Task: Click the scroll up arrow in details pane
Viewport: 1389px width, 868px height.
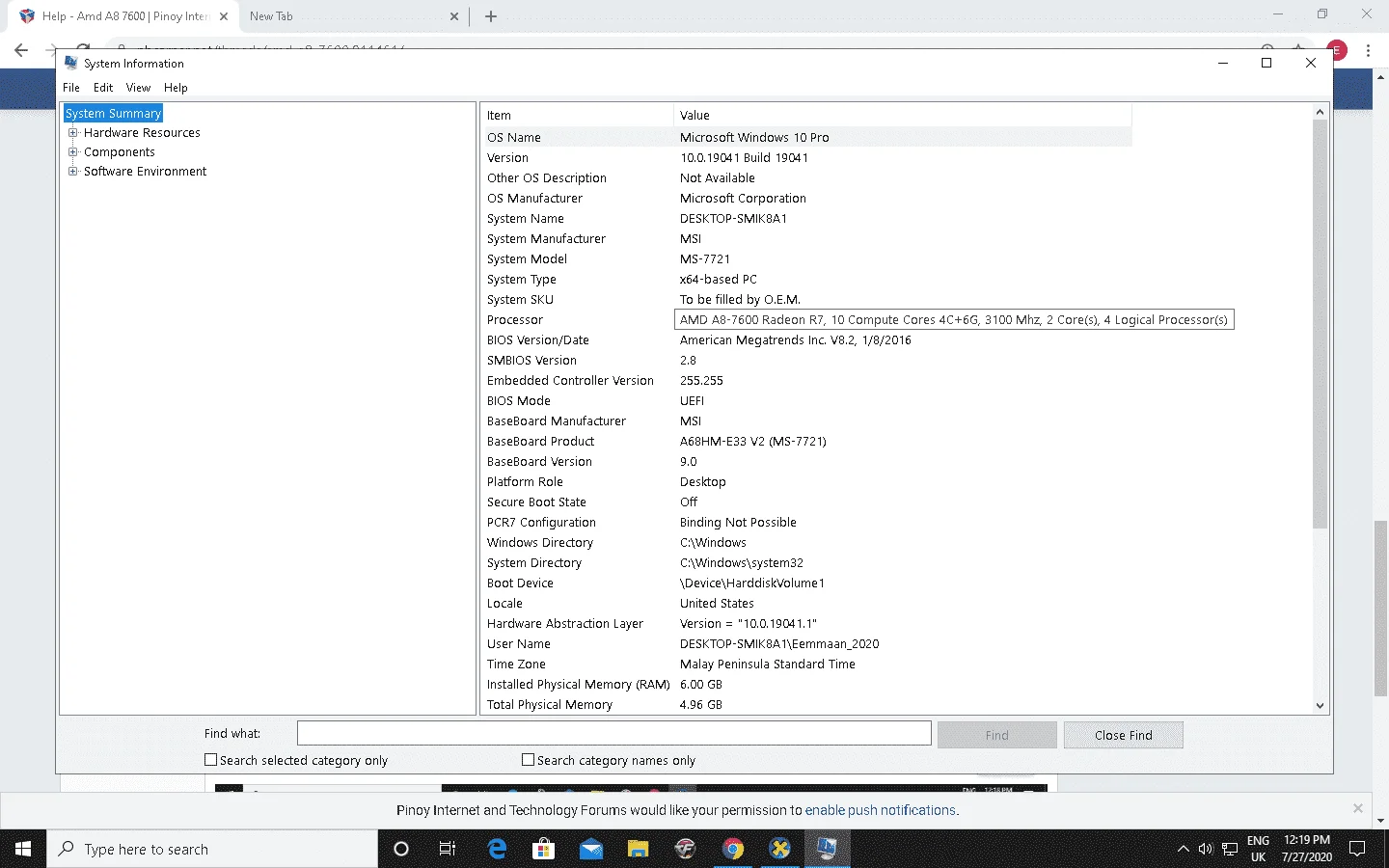Action: [x=1320, y=113]
